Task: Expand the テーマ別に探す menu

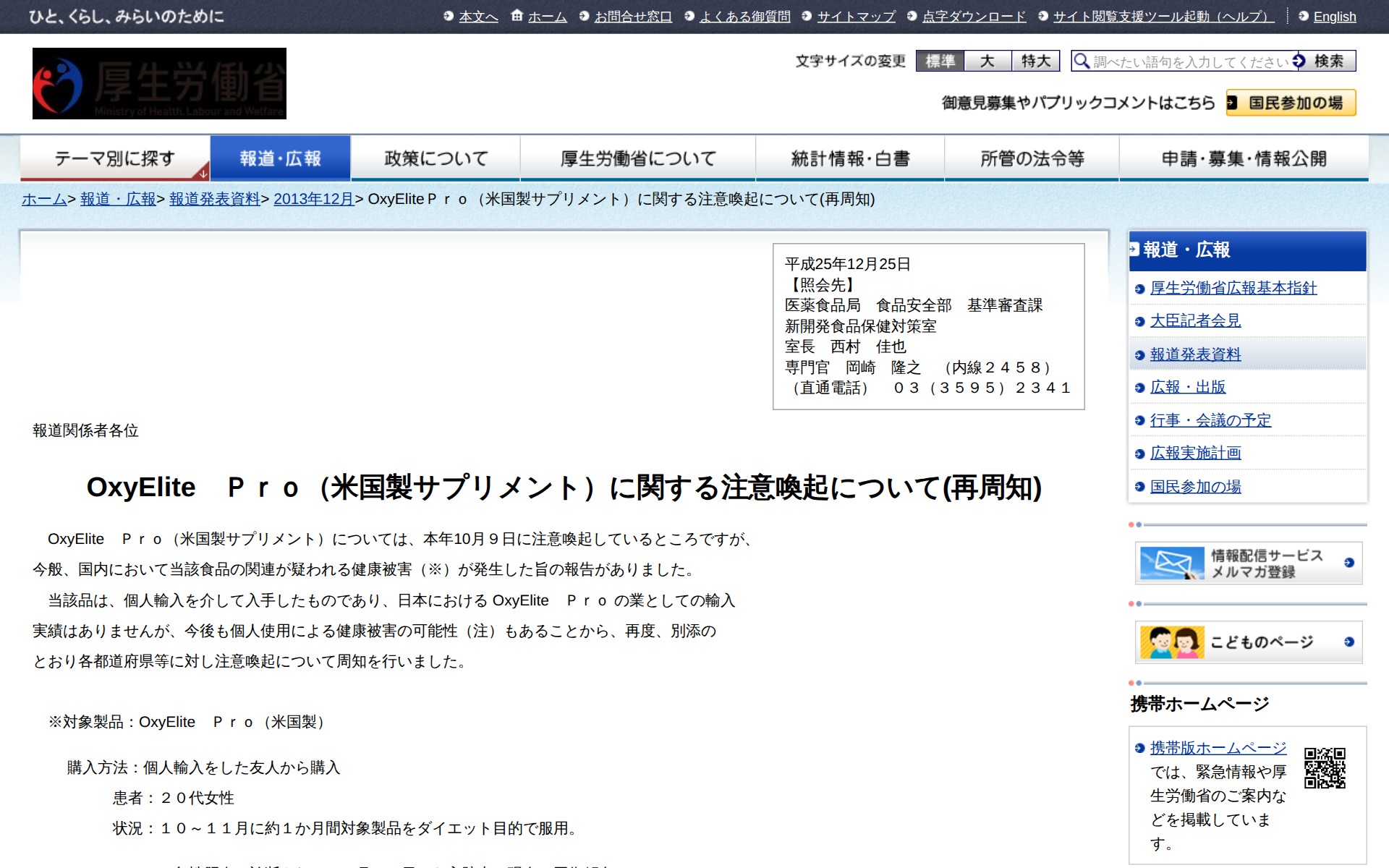Action: tap(115, 158)
